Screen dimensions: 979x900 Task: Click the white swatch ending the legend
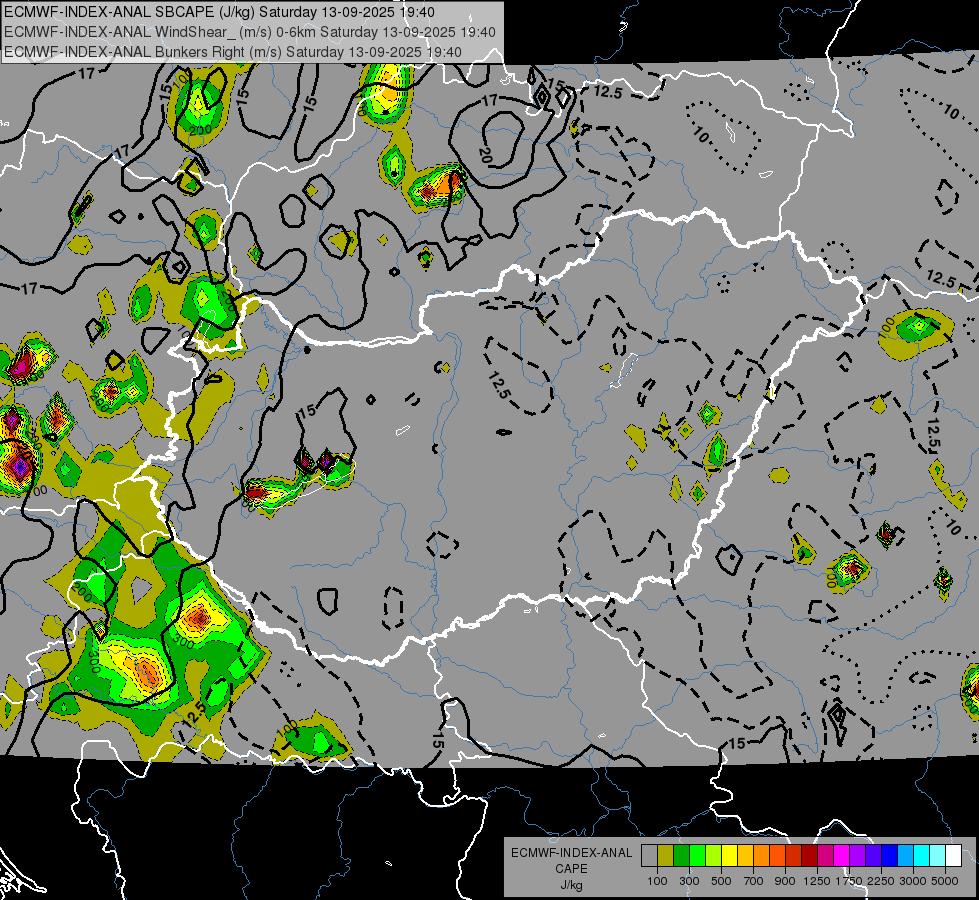click(953, 856)
